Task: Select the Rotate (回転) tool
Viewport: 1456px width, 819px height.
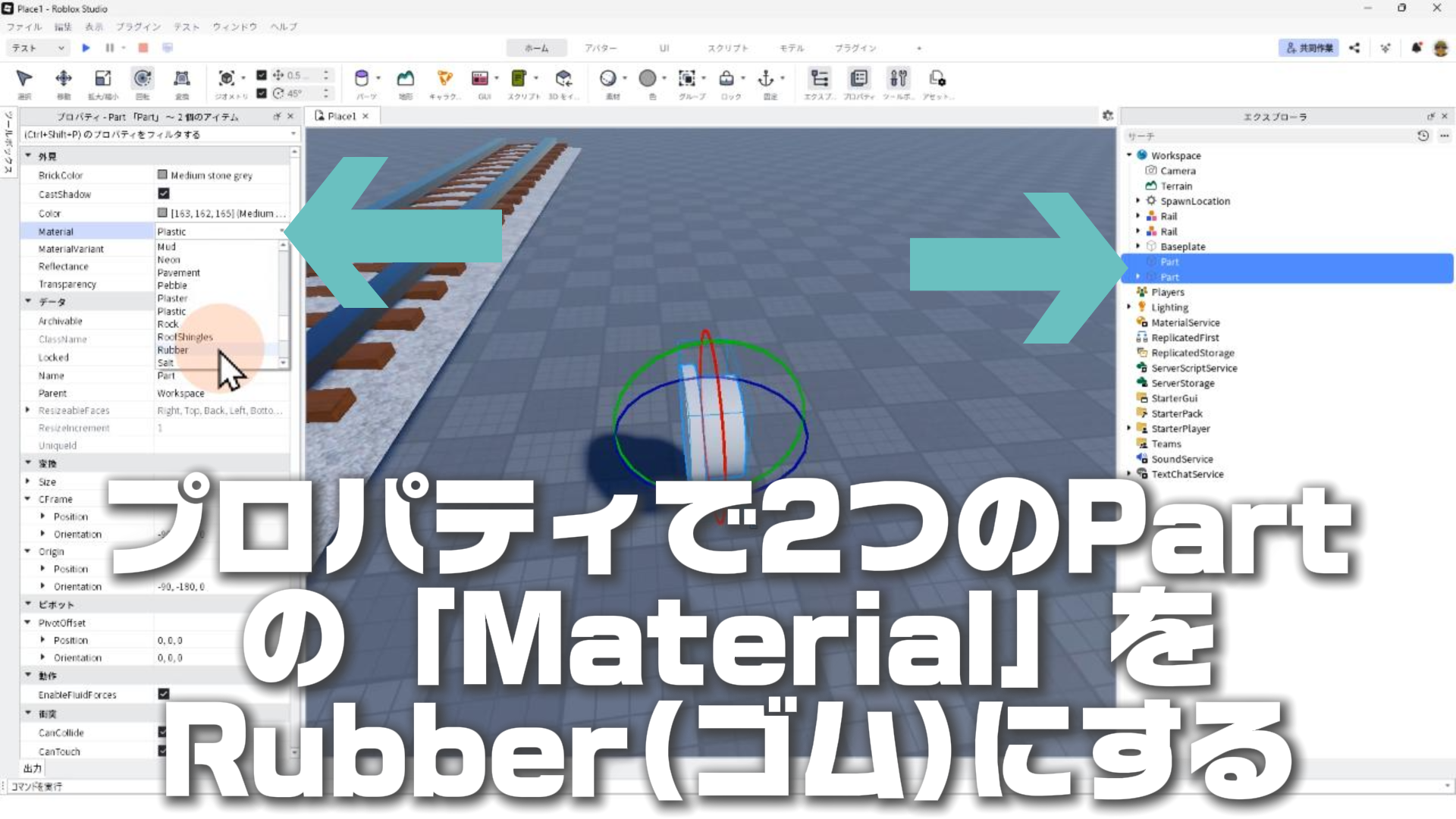Action: [x=142, y=79]
